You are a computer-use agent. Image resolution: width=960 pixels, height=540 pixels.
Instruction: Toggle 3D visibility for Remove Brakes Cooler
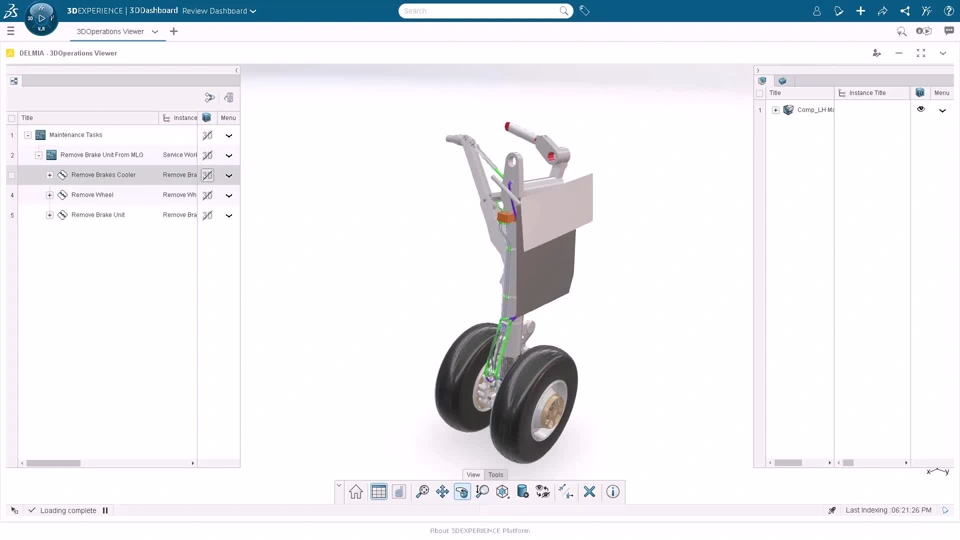tap(208, 175)
